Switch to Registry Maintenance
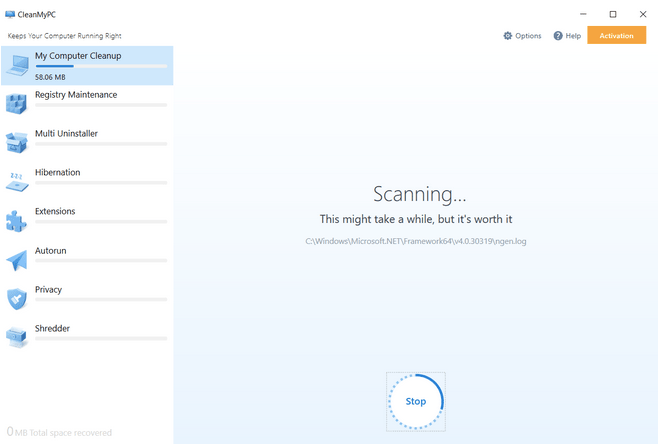 pyautogui.click(x=87, y=104)
